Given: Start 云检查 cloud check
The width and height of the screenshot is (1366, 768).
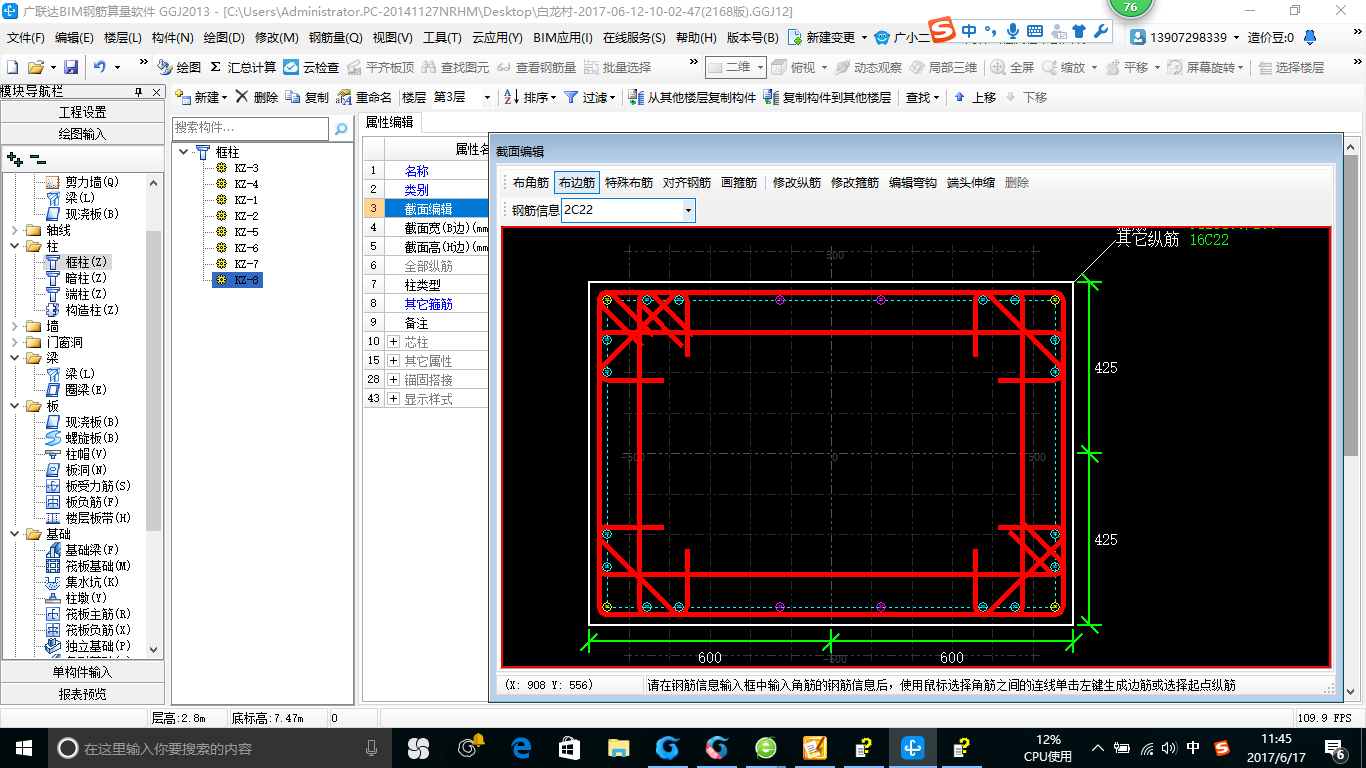Looking at the screenshot, I should [x=311, y=67].
